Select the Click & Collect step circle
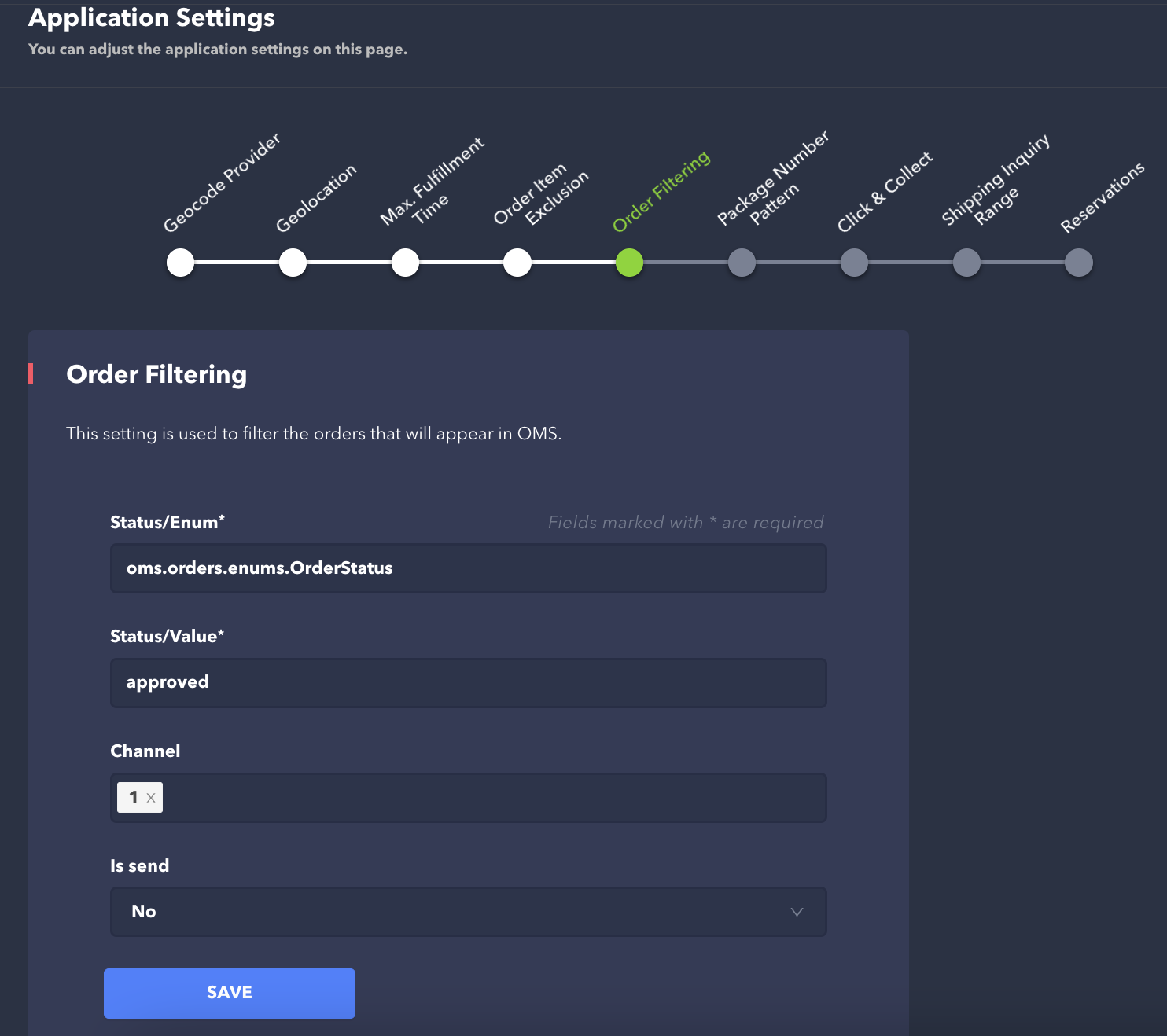The image size is (1167, 1036). tap(854, 263)
